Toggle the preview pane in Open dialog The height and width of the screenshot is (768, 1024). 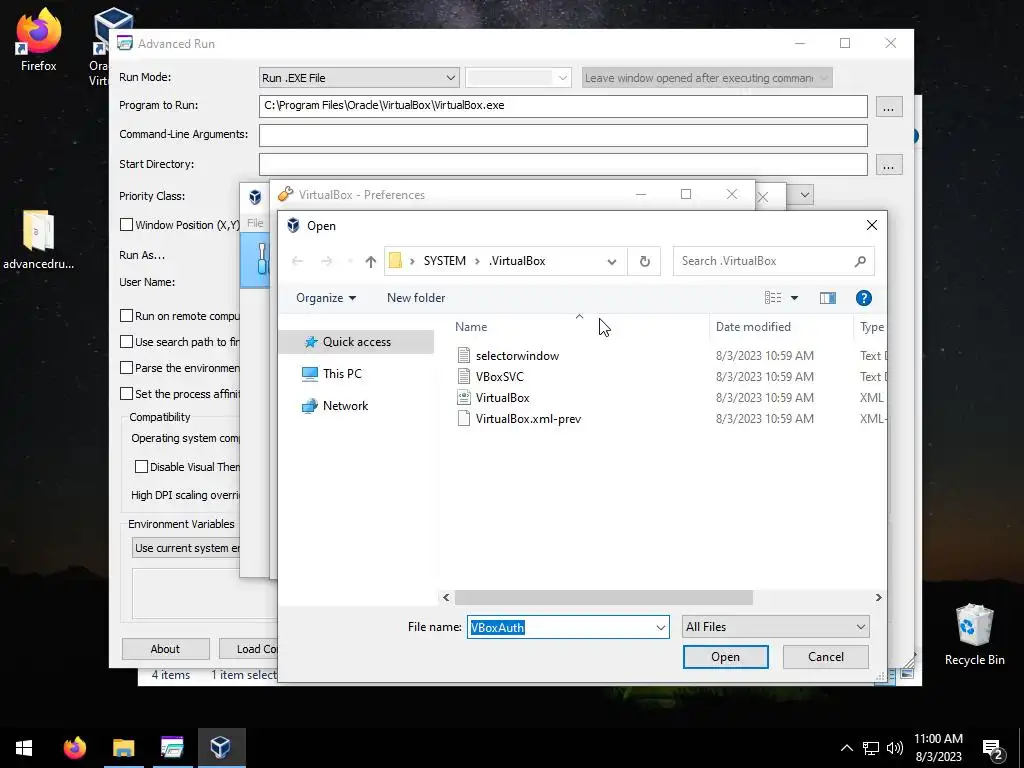coord(827,298)
